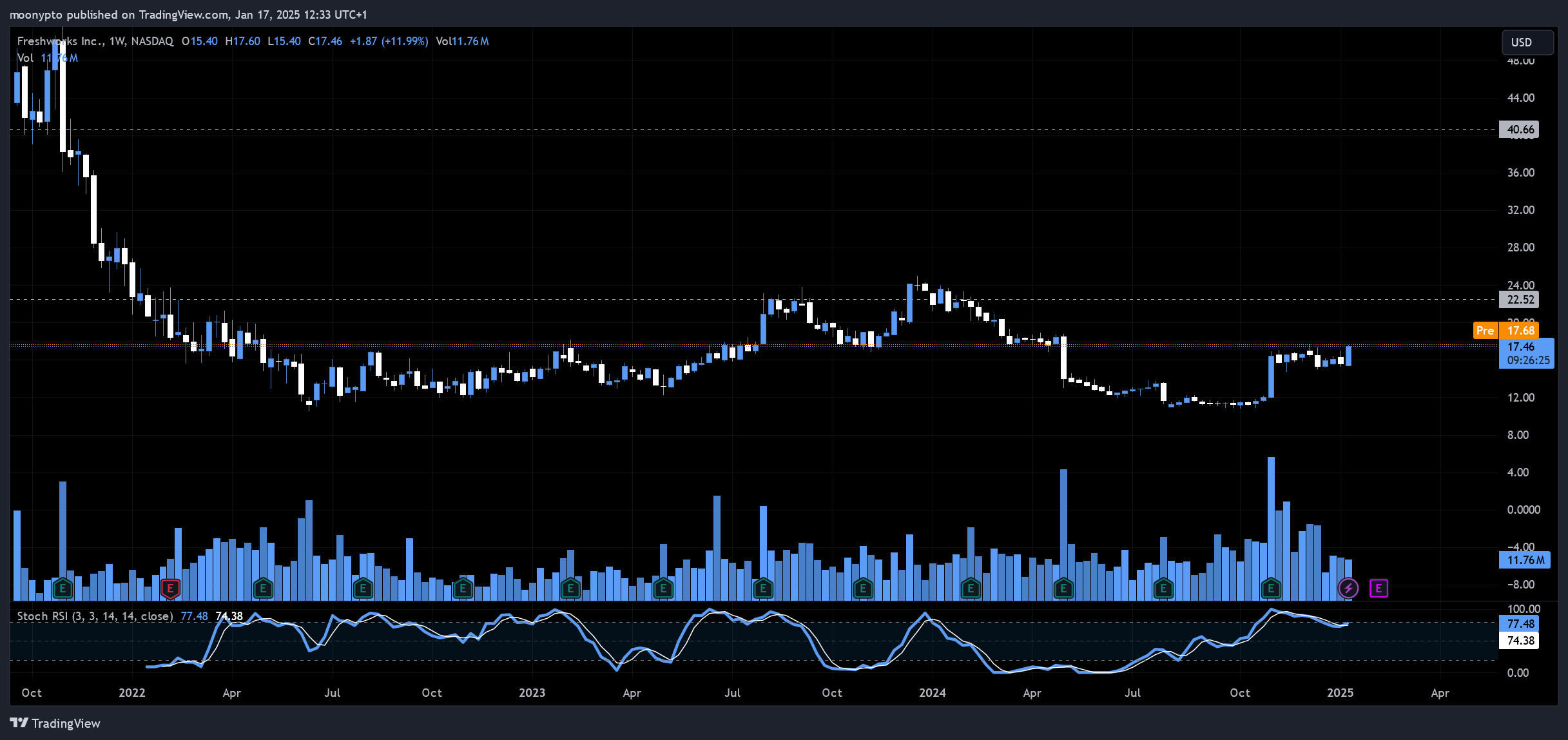Click the 100.00 Stoch RSI axis label

pyautogui.click(x=1524, y=609)
